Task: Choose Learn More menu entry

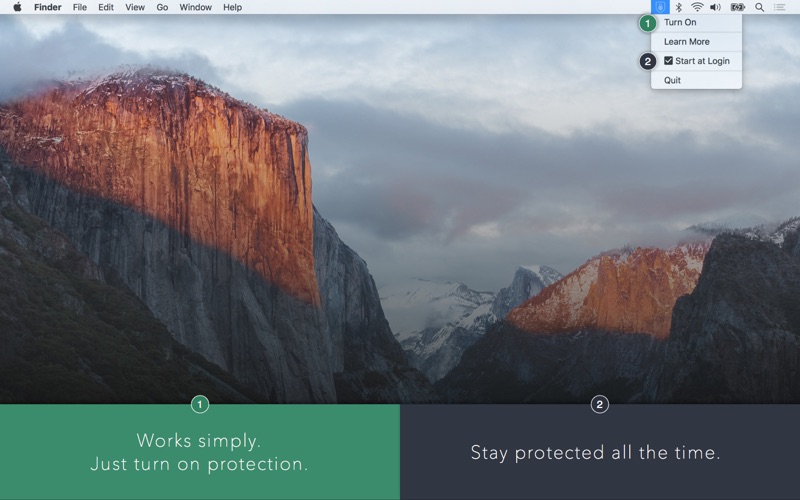Action: 696,42
